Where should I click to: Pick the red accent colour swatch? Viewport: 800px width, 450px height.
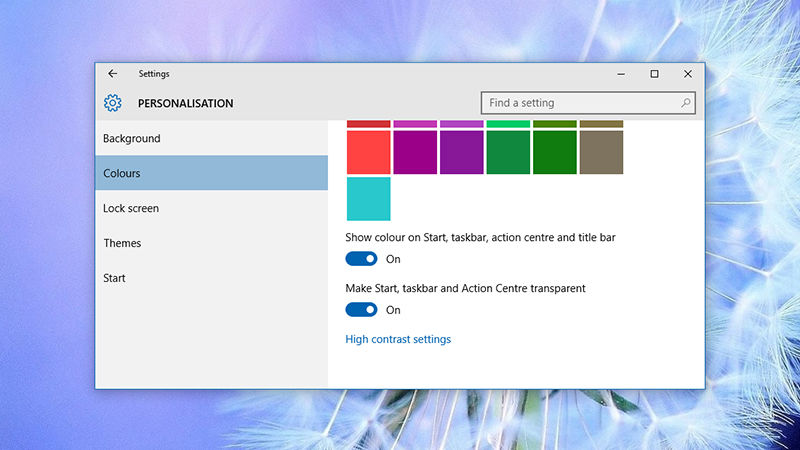click(368, 152)
